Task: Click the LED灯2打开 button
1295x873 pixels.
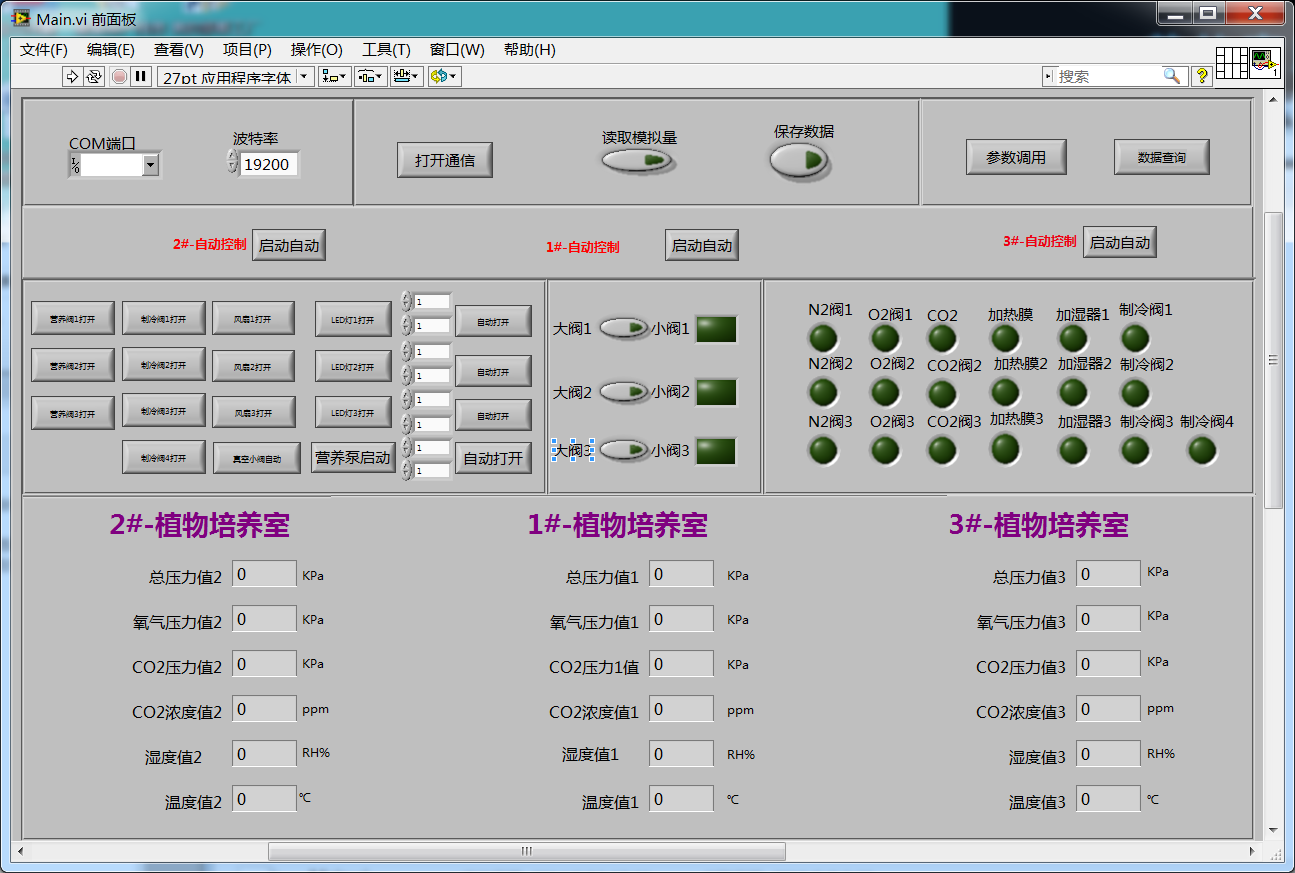Action: 353,367
